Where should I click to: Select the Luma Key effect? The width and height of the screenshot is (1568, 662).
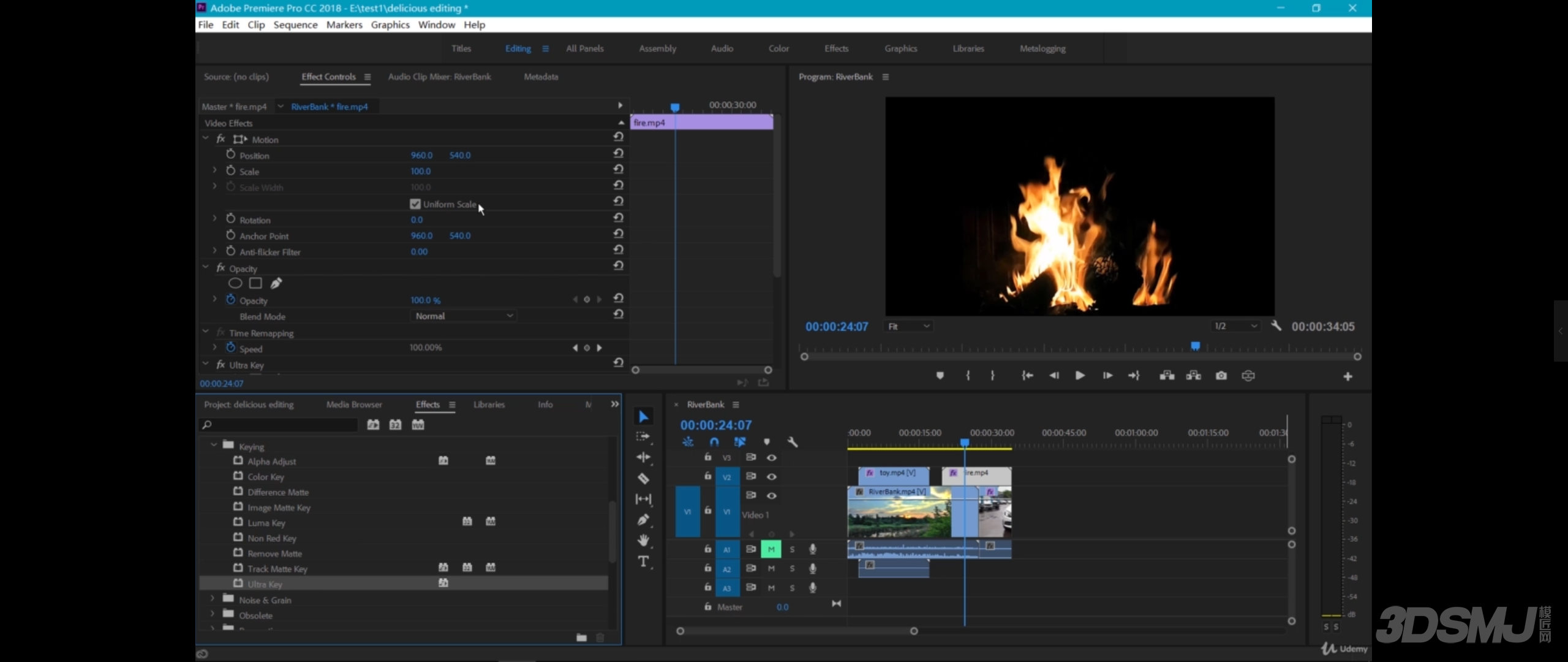pyautogui.click(x=266, y=523)
